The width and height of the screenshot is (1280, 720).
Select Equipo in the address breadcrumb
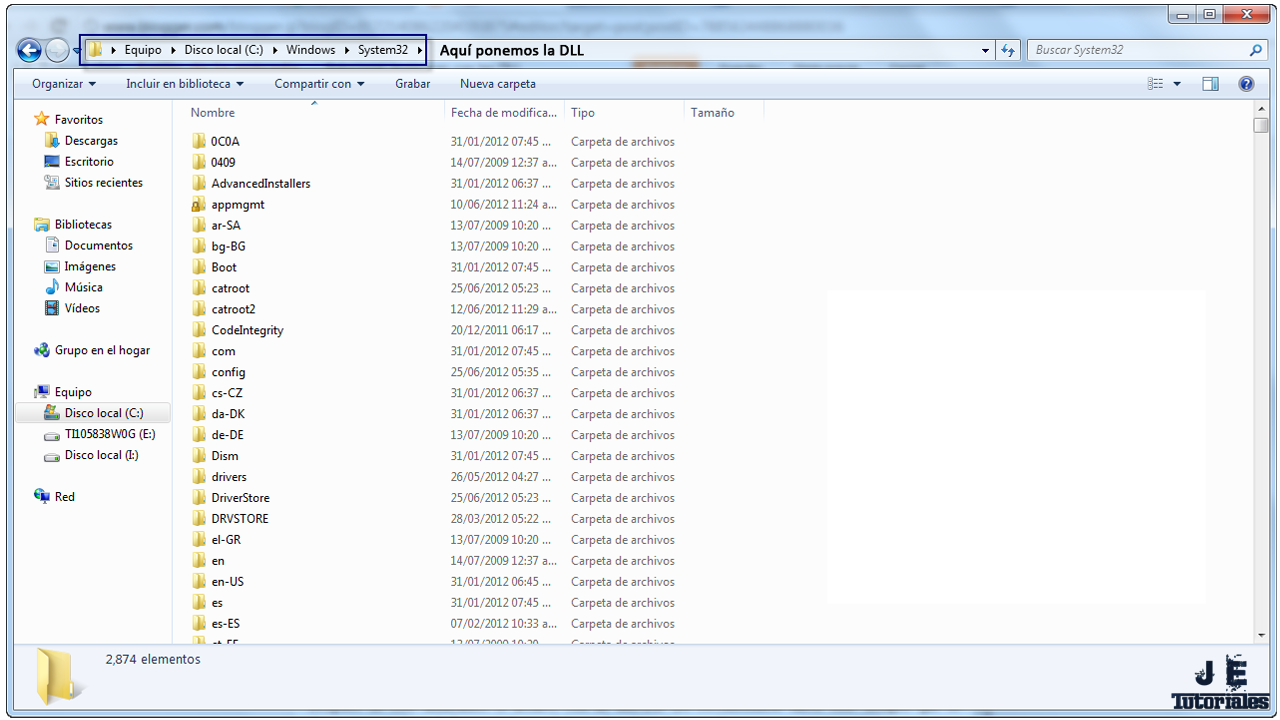tap(143, 50)
